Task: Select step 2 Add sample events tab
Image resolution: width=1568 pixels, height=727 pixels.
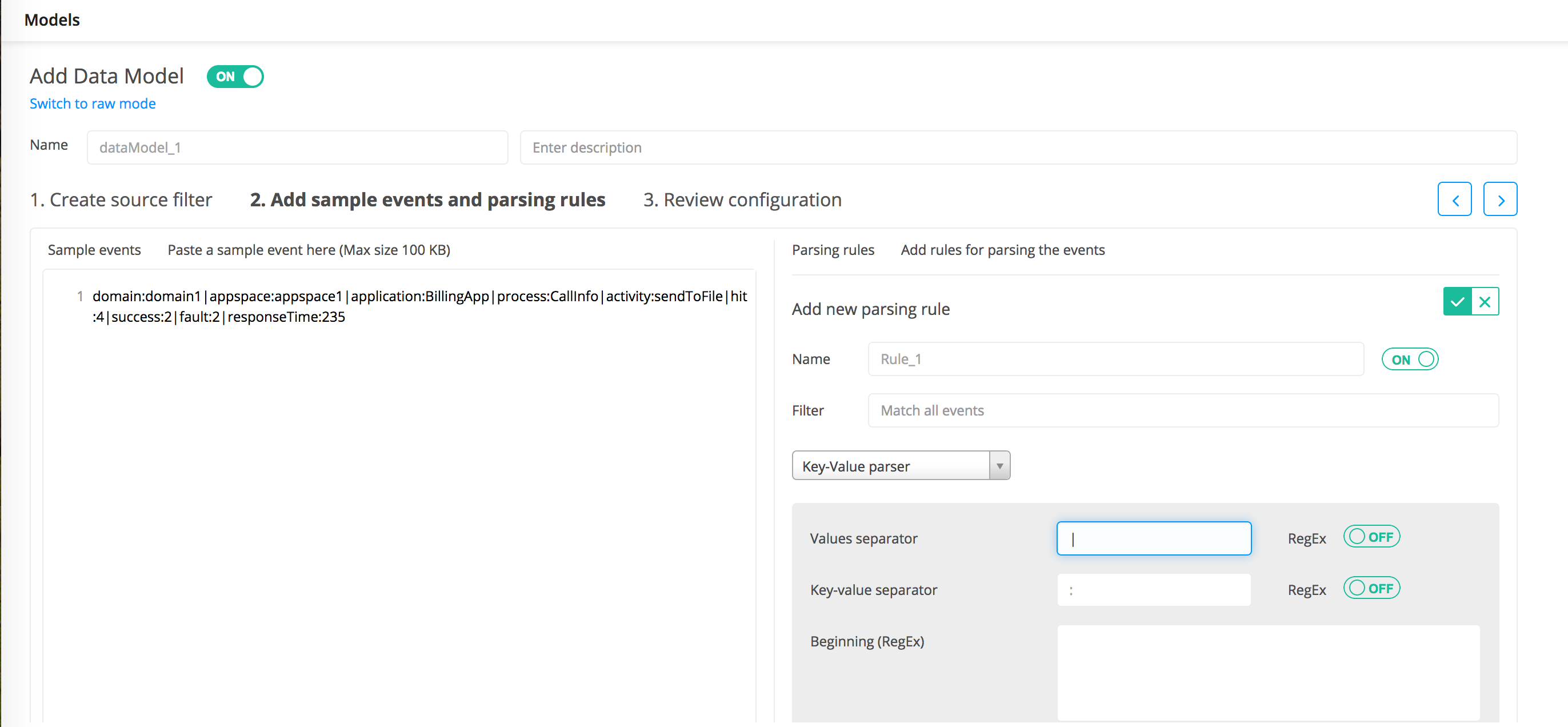Action: (427, 199)
